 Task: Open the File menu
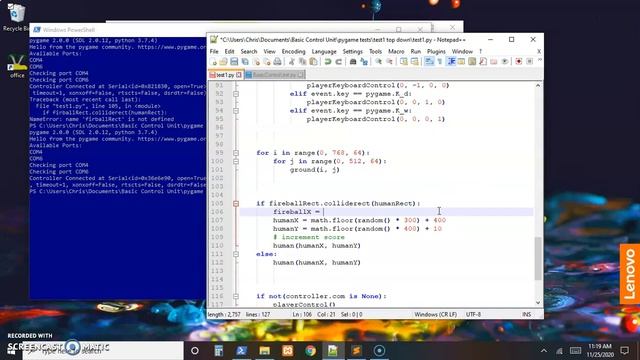coord(214,51)
